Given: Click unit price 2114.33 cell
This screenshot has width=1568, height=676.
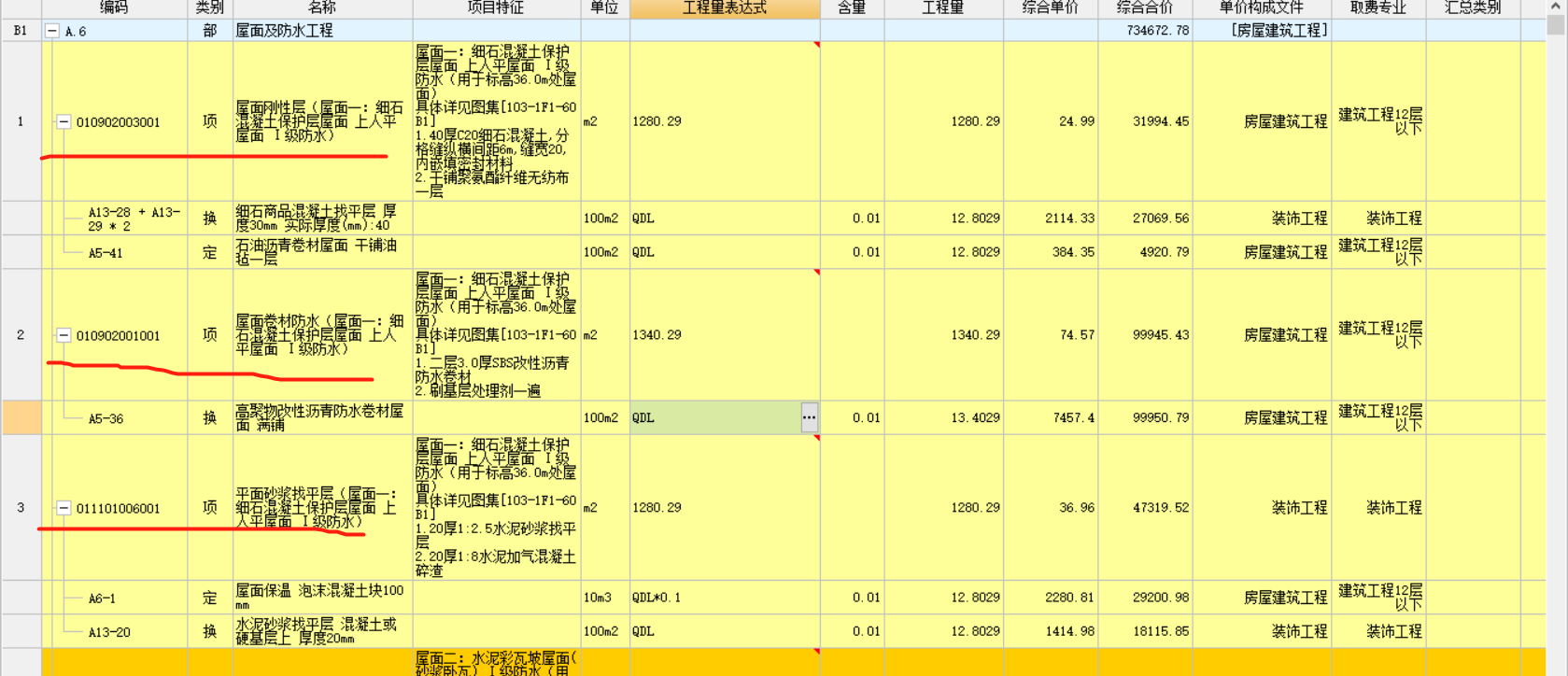Looking at the screenshot, I should pyautogui.click(x=1050, y=218).
